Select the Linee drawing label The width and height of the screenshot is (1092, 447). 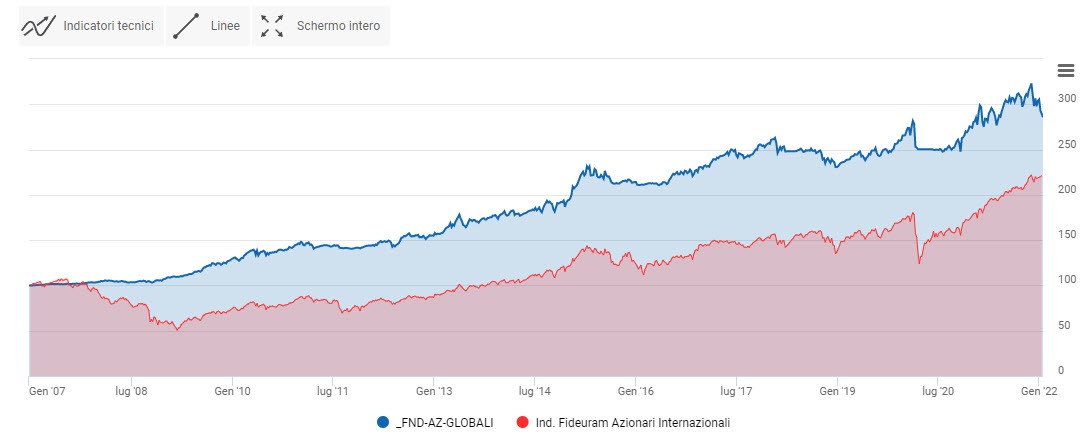coord(225,26)
